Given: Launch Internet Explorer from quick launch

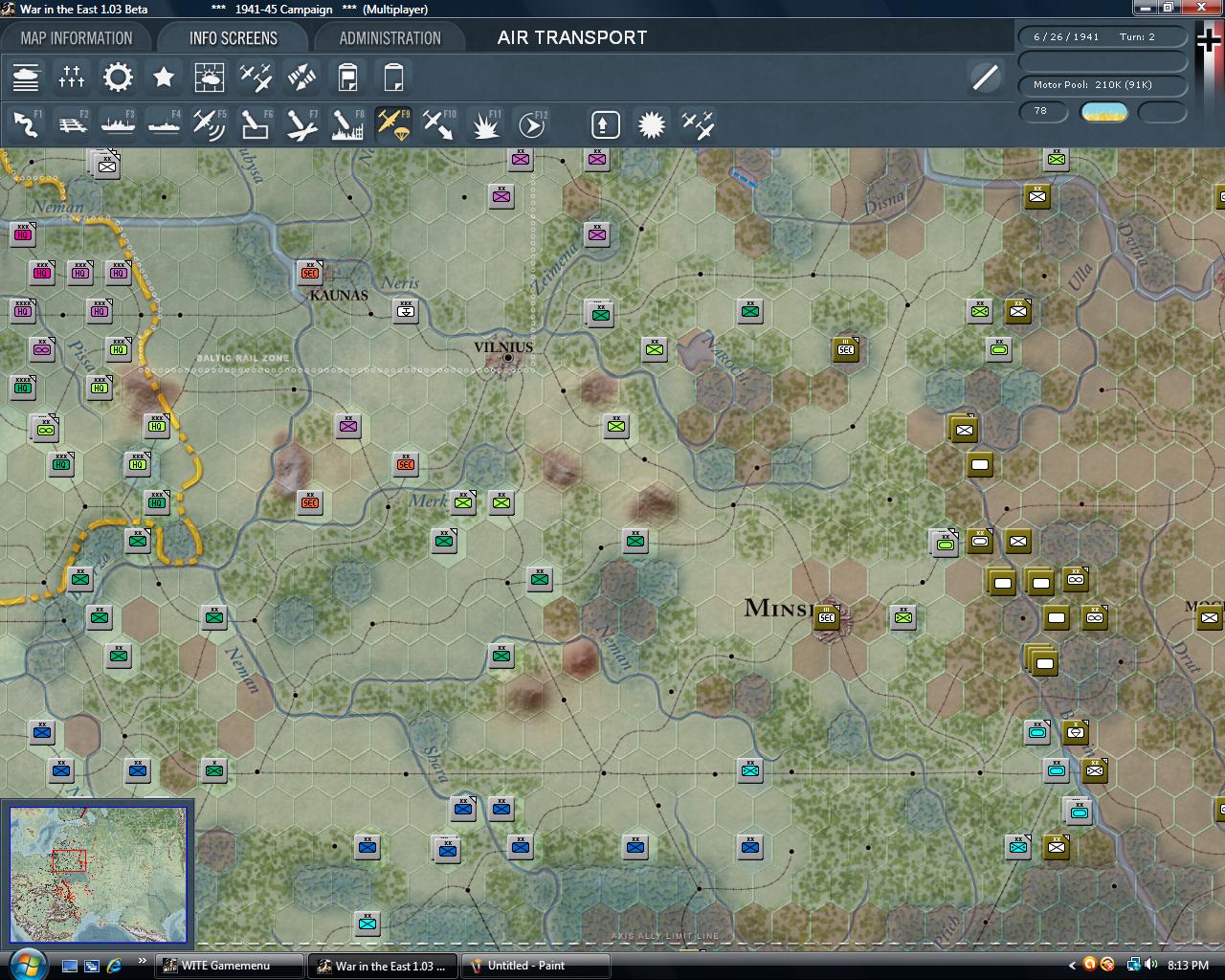Looking at the screenshot, I should pyautogui.click(x=114, y=966).
